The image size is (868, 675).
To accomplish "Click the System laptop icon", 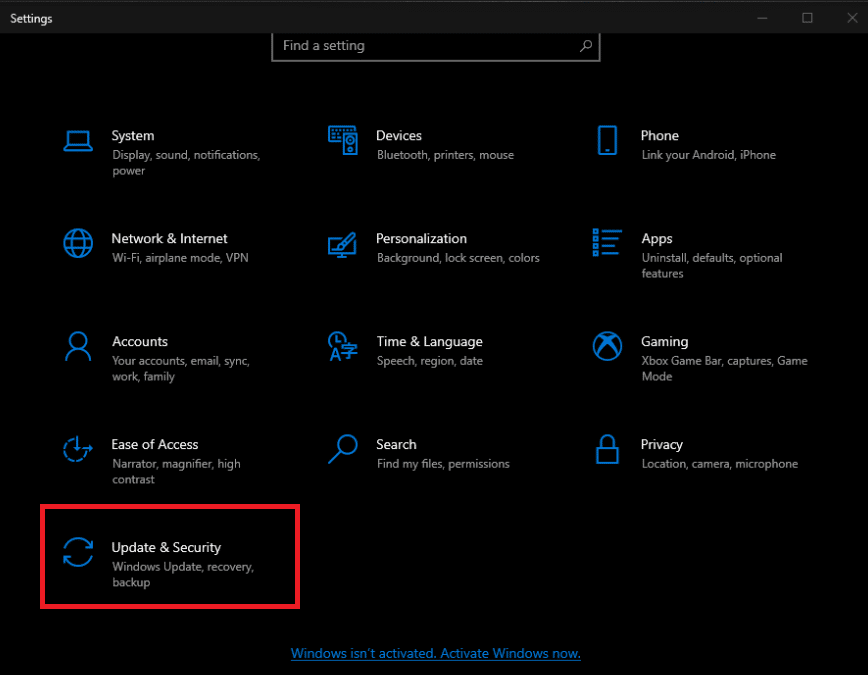I will [x=78, y=141].
